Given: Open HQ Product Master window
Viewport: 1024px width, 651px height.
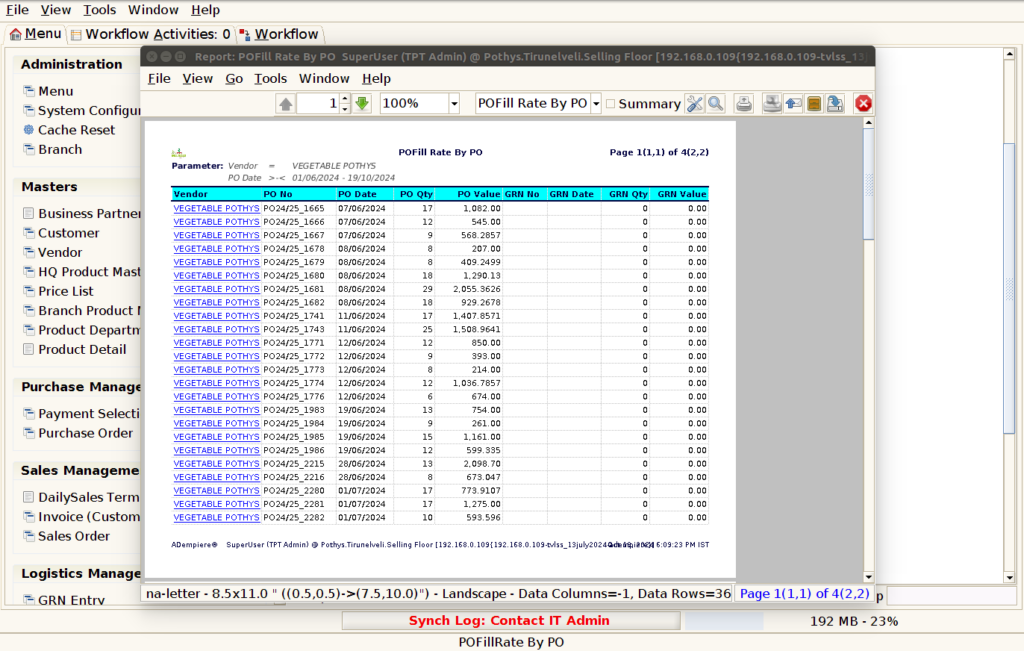Looking at the screenshot, I should [x=82, y=272].
